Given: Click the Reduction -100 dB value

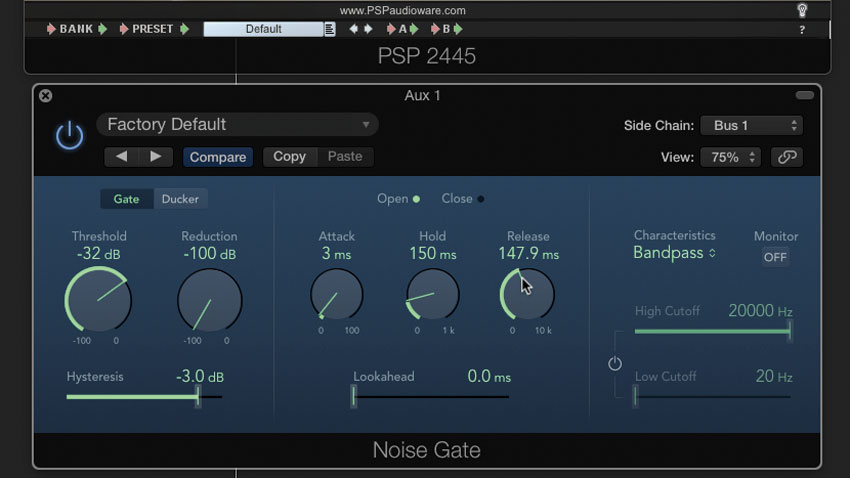Looking at the screenshot, I should coord(209,254).
